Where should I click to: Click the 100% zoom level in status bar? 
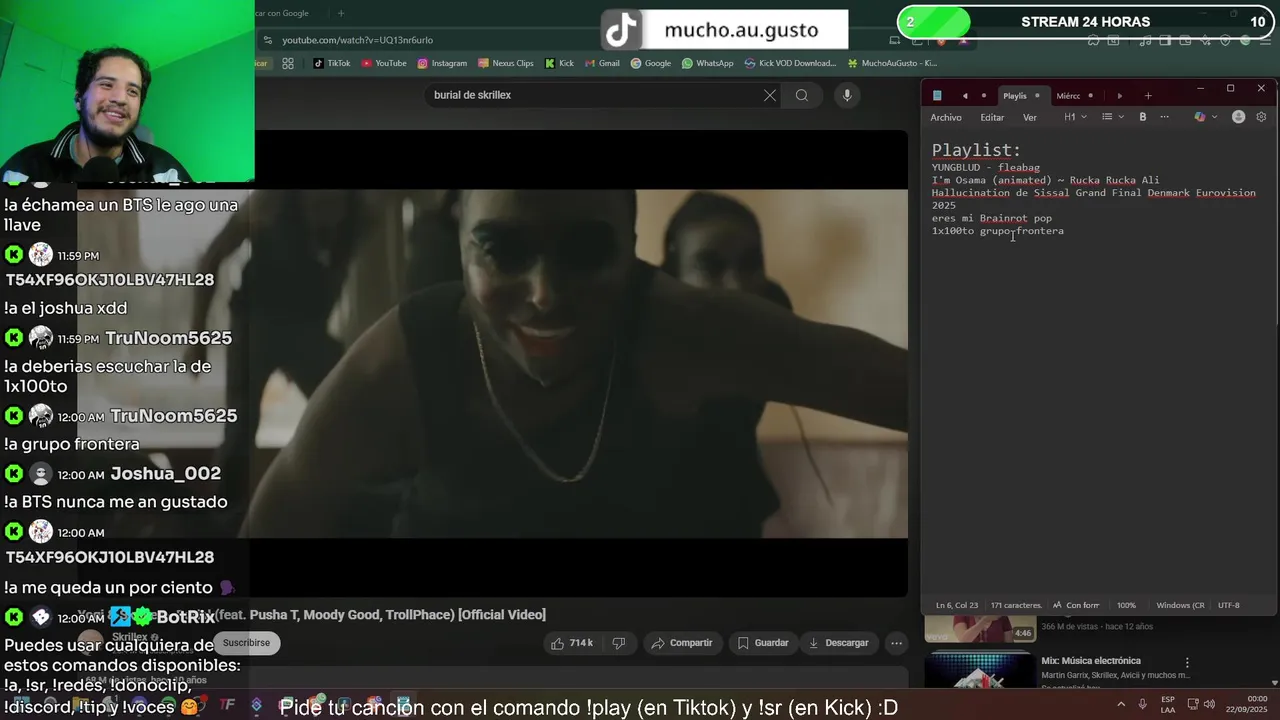coord(1126,605)
